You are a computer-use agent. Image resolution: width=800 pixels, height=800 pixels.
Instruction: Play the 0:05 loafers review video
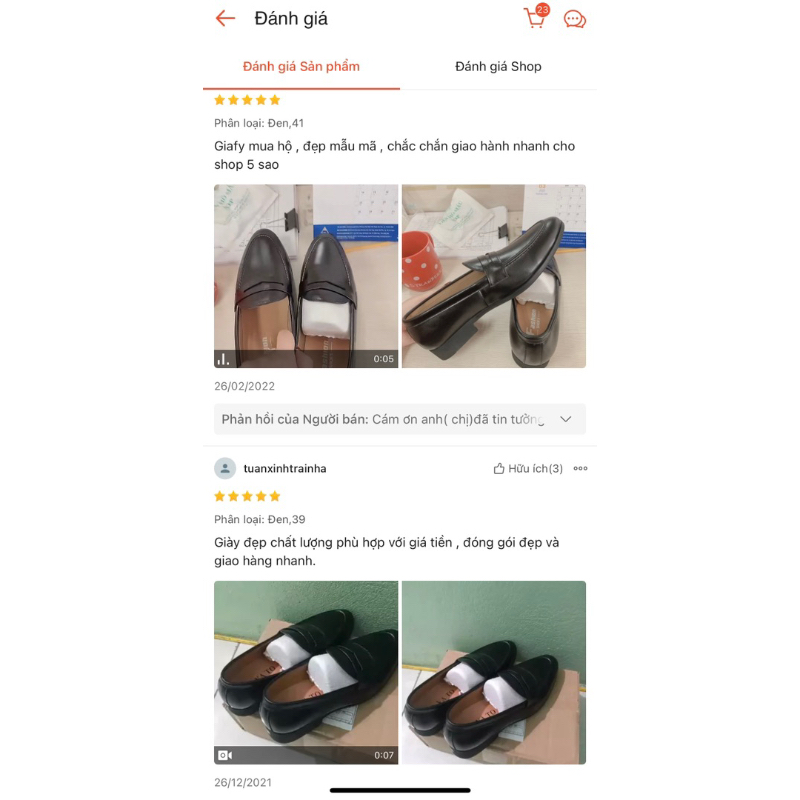pos(306,276)
